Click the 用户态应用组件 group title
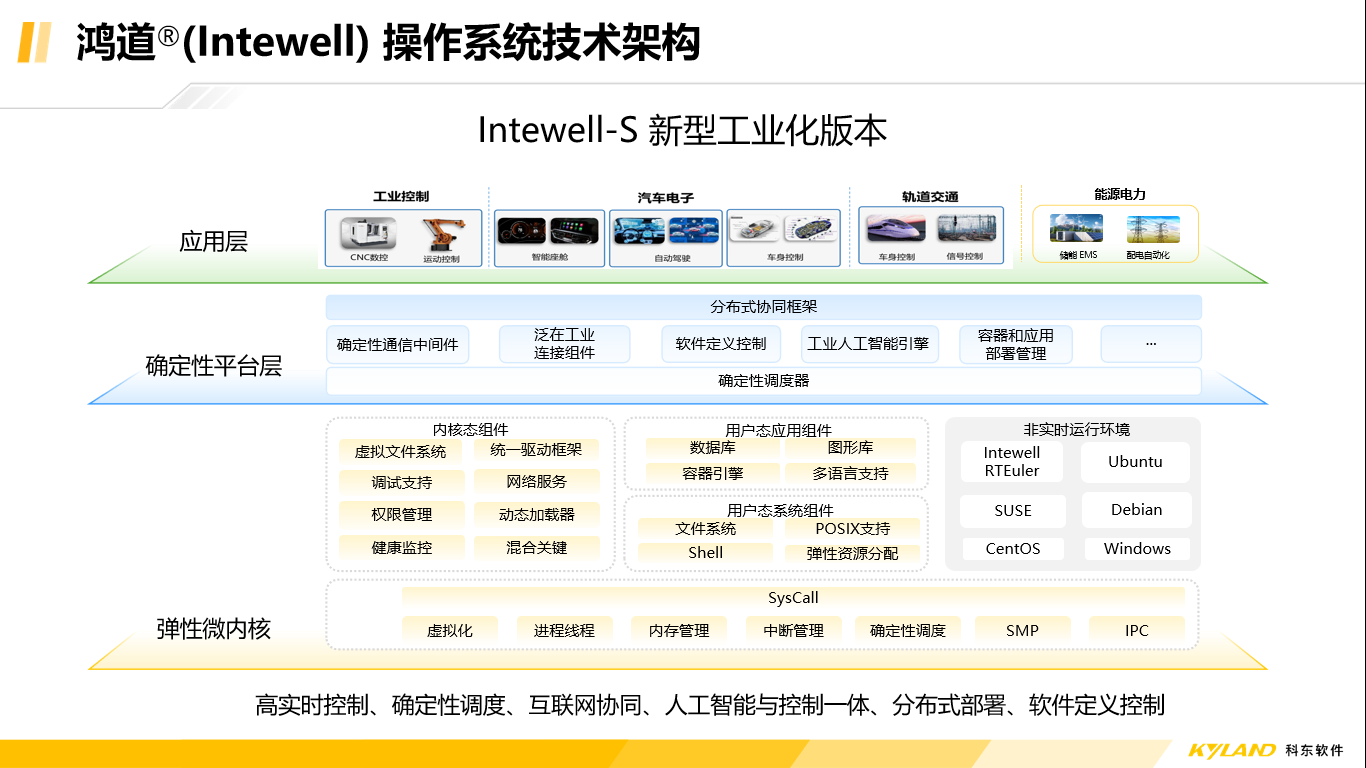Viewport: 1366px width, 768px height. pos(779,430)
